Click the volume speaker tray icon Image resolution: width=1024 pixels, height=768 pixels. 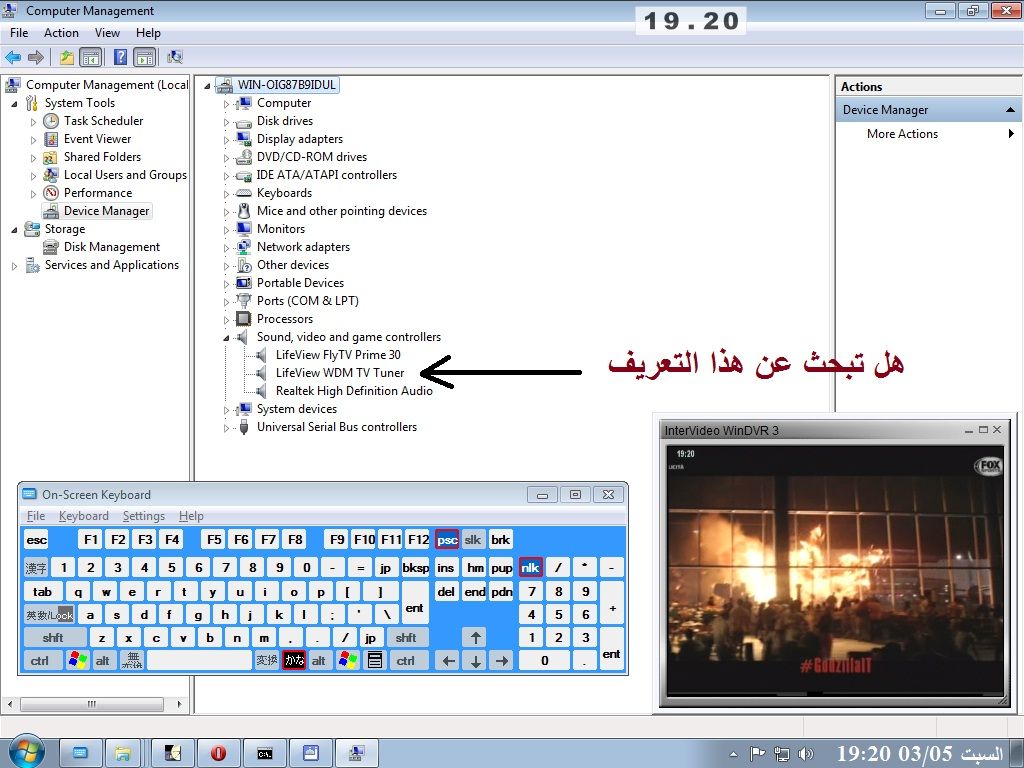tap(806, 754)
